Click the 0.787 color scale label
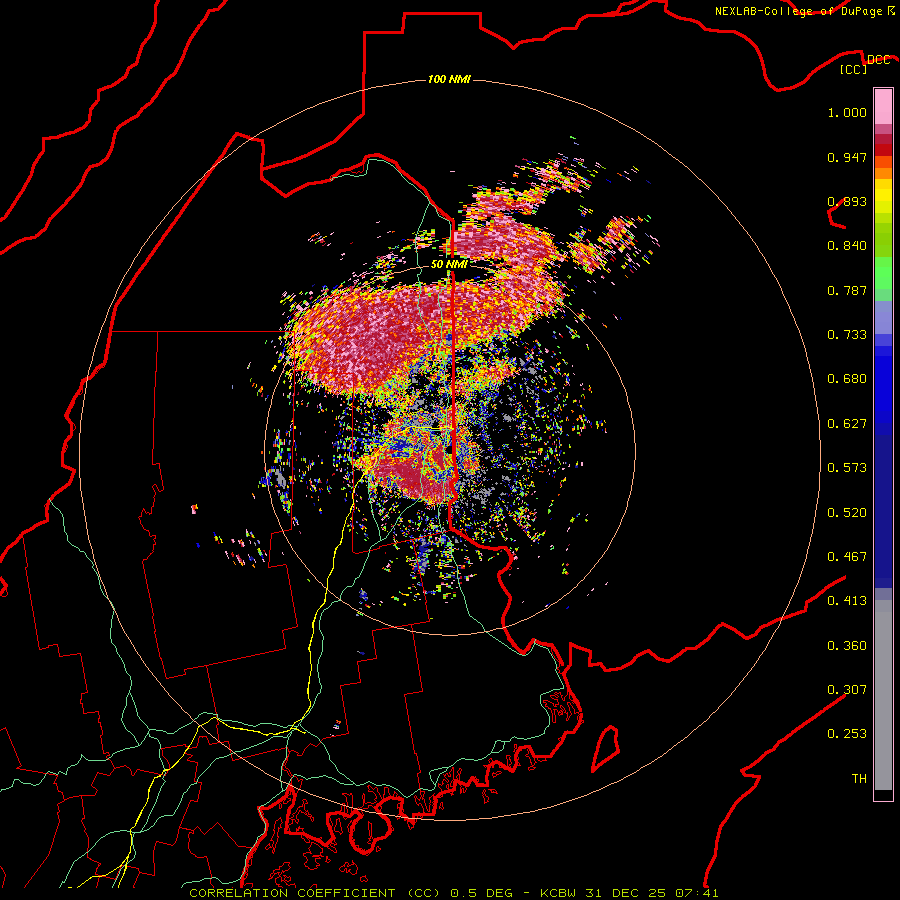Screen dimensions: 900x900 [847, 290]
